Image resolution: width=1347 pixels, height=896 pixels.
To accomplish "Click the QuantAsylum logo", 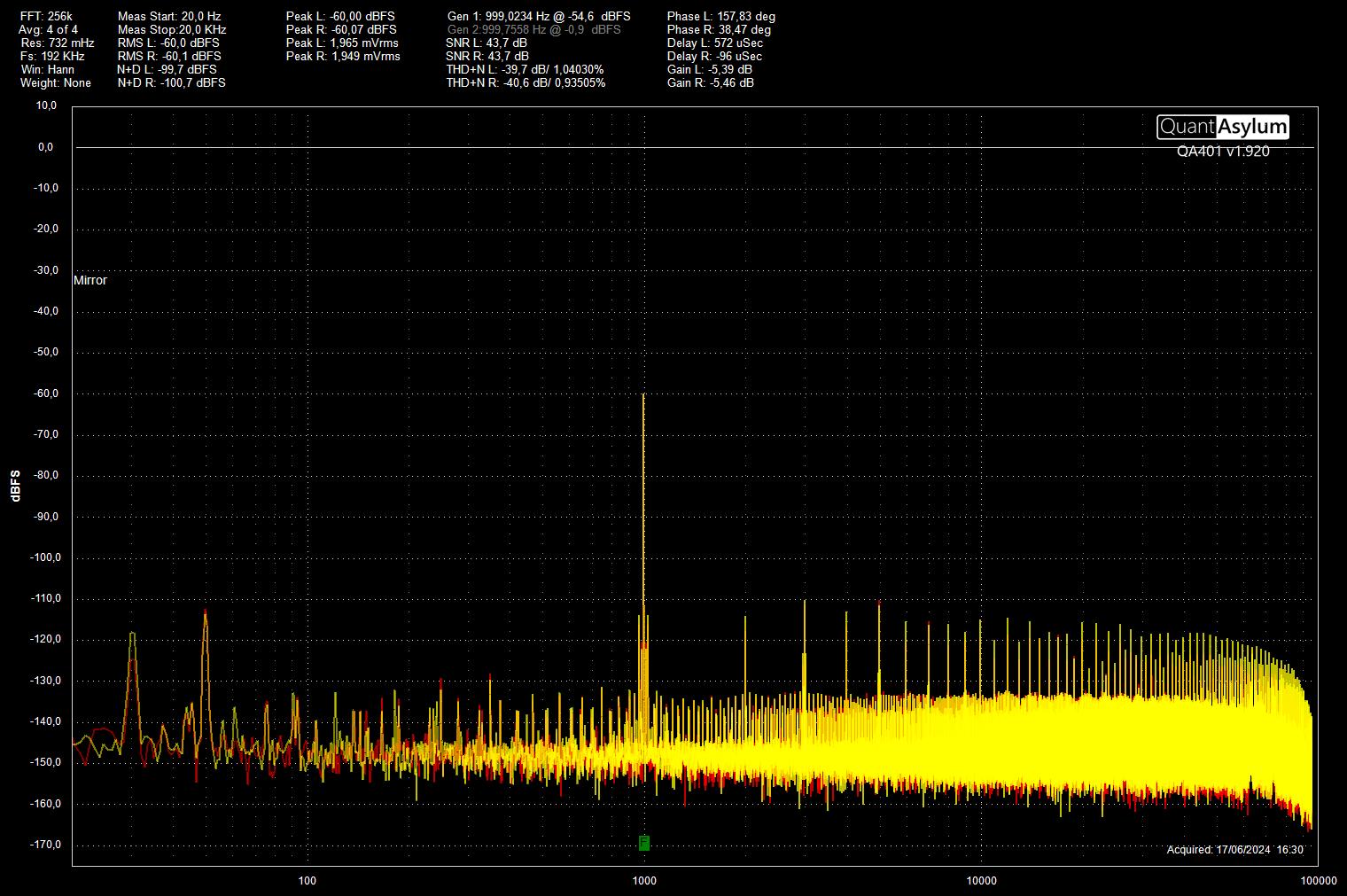I will pyautogui.click(x=1223, y=127).
